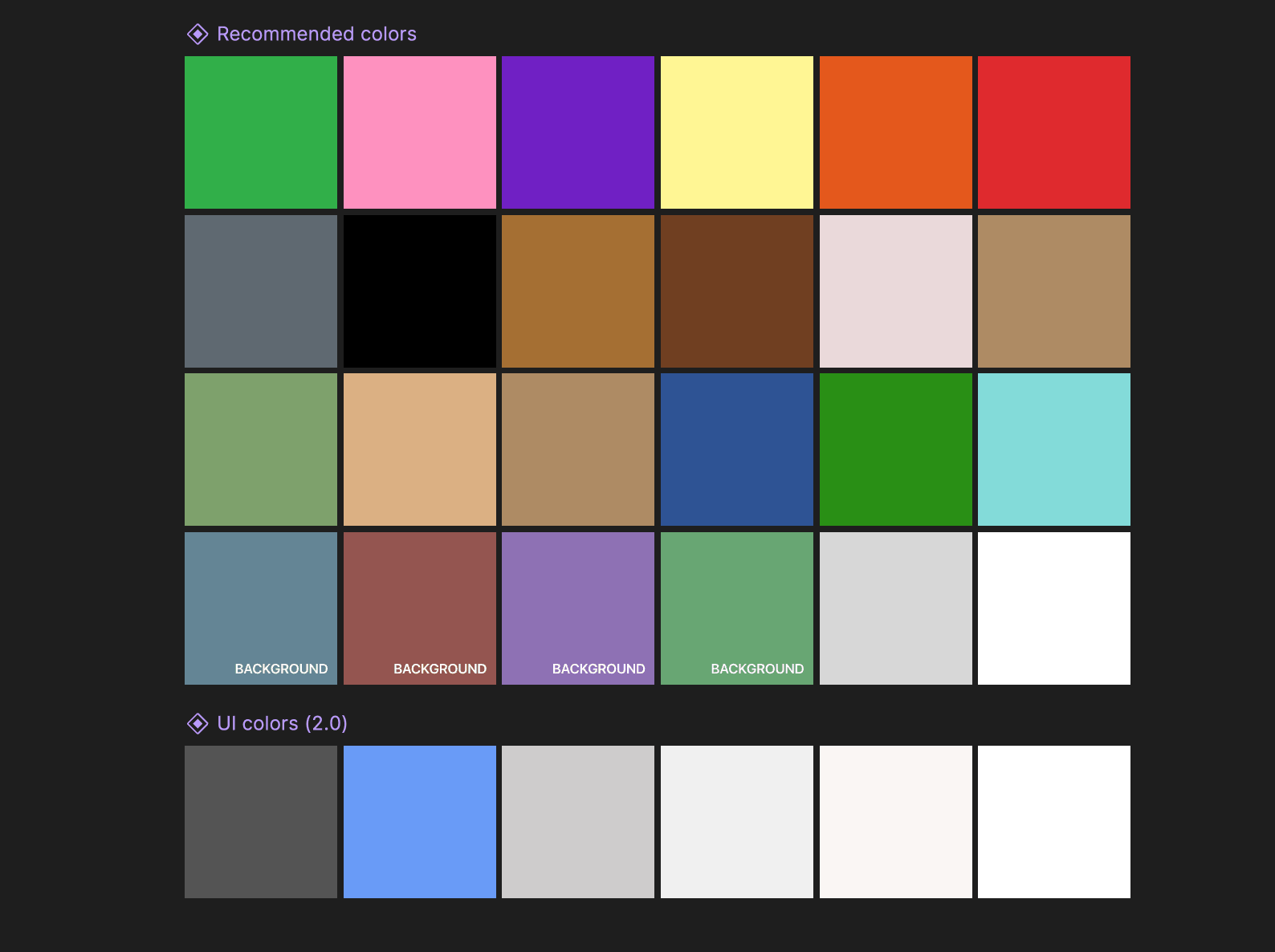Pick the dark brown swatch
This screenshot has height=952, width=1275.
point(736,291)
